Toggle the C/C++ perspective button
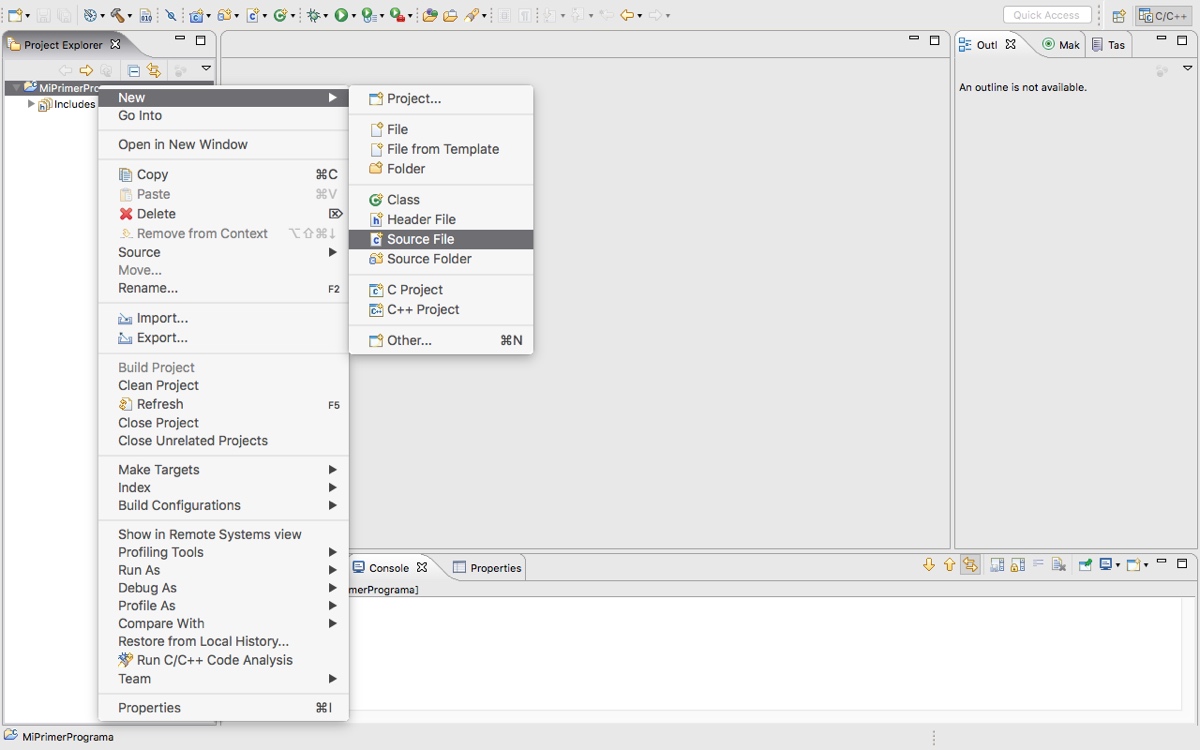This screenshot has width=1200, height=750. point(1163,16)
